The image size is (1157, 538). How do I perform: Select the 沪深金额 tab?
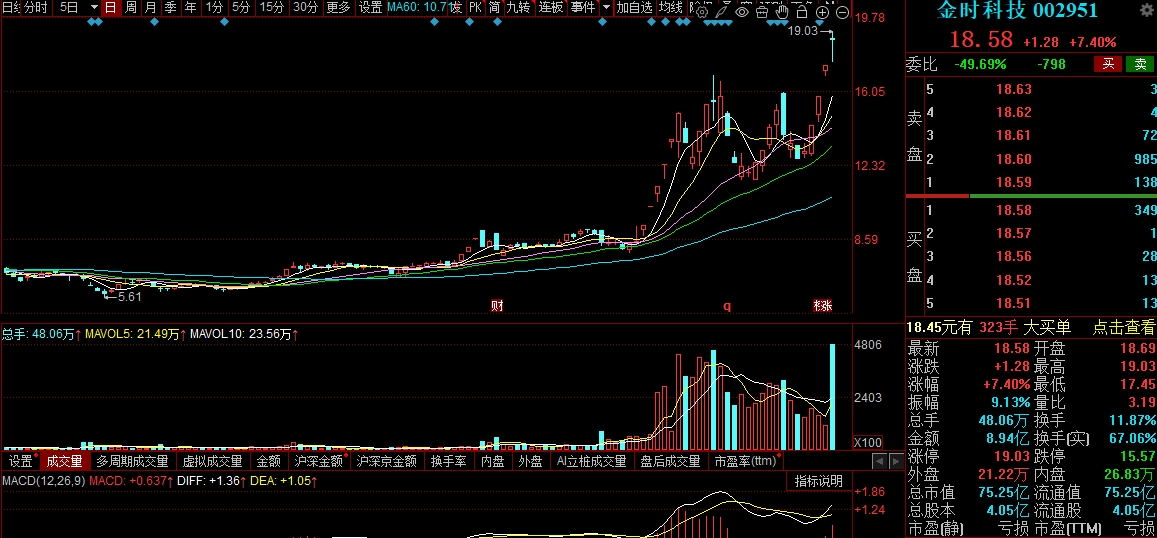320,462
